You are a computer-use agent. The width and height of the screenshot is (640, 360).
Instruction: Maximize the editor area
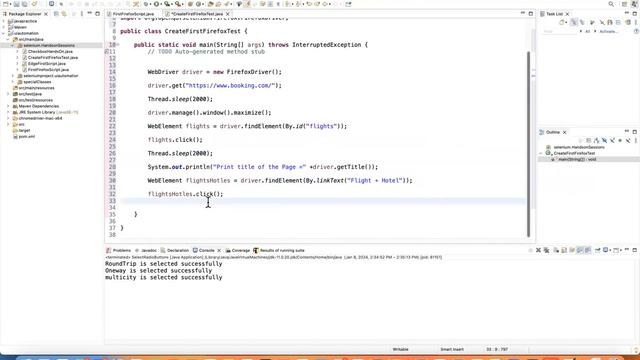tap(531, 14)
